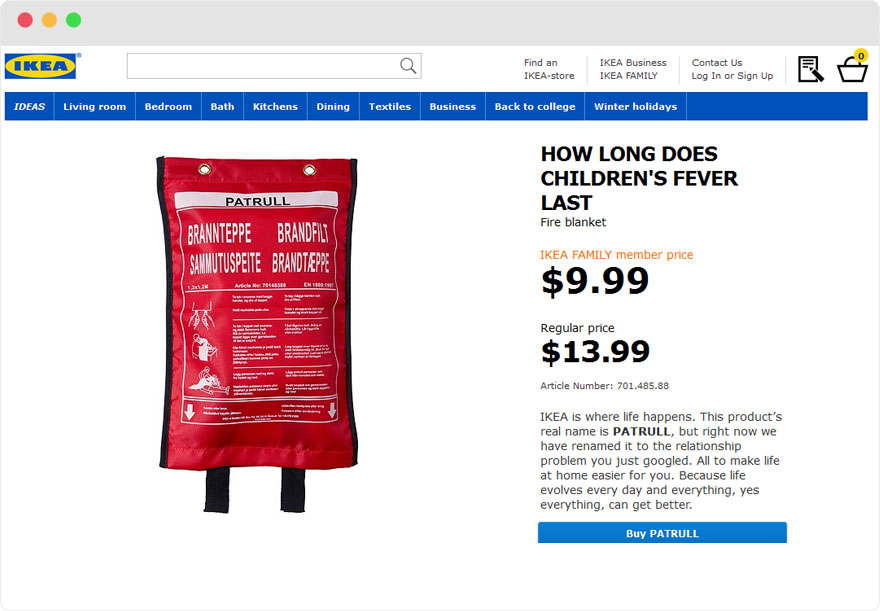Screen dimensions: 880x611
Task: Click the search magnifier icon
Action: (408, 66)
